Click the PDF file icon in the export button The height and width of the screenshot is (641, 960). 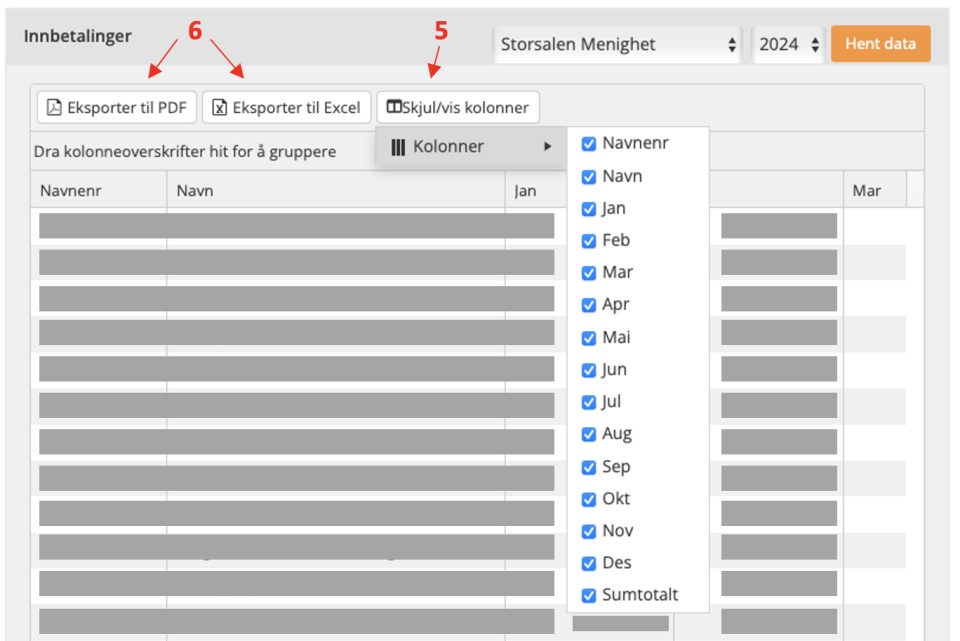coord(54,108)
